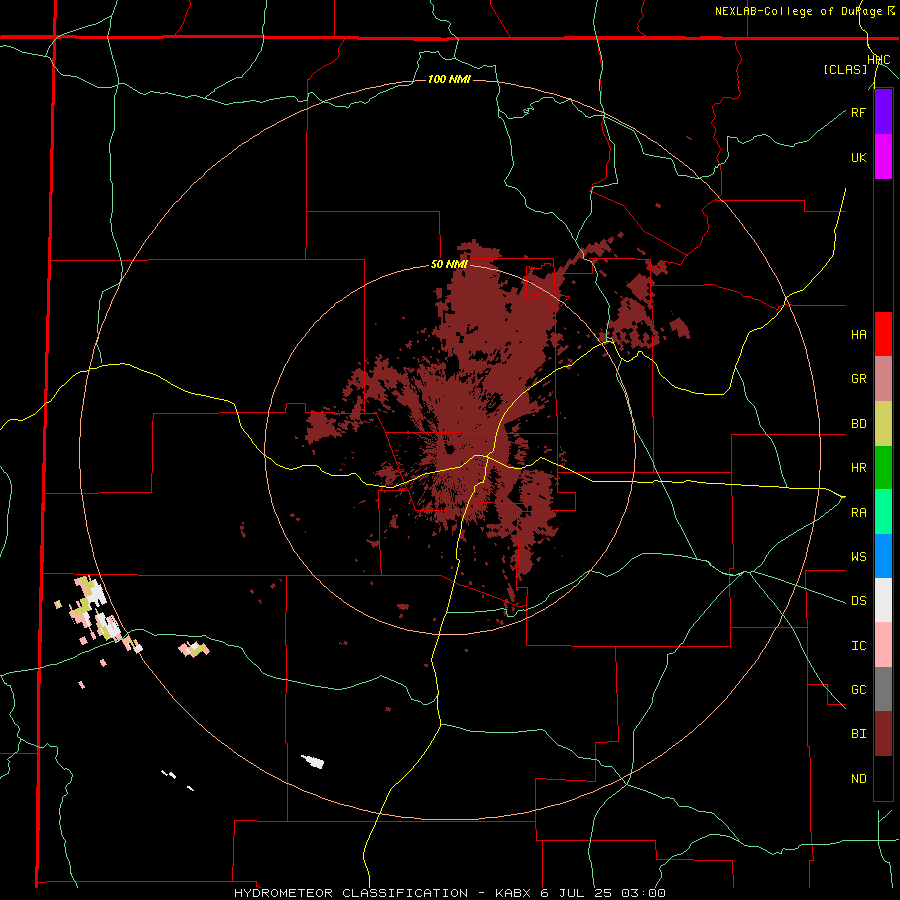Viewport: 900px width, 900px height.
Task: Click the HHC product label
Action: coord(878,60)
